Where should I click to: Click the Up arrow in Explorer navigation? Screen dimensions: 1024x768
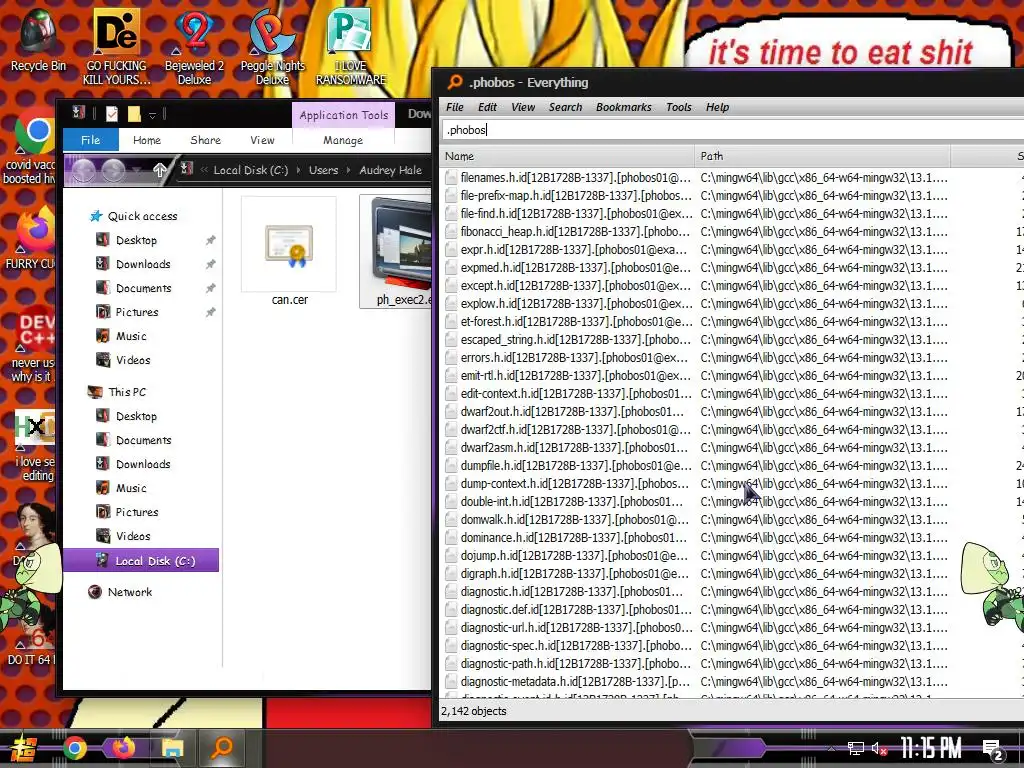[x=159, y=170]
